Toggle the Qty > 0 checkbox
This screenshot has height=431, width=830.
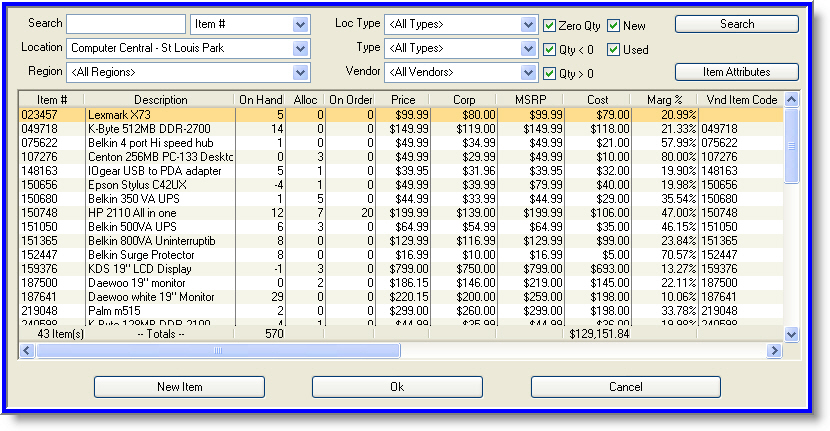pyautogui.click(x=549, y=74)
